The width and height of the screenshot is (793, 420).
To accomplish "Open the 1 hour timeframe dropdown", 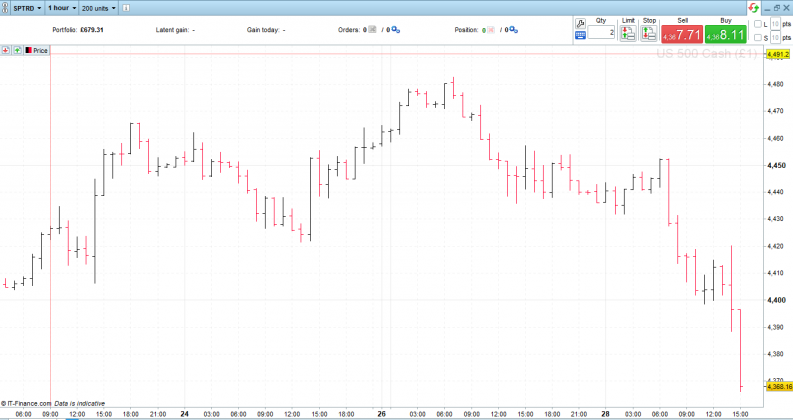I will [62, 8].
